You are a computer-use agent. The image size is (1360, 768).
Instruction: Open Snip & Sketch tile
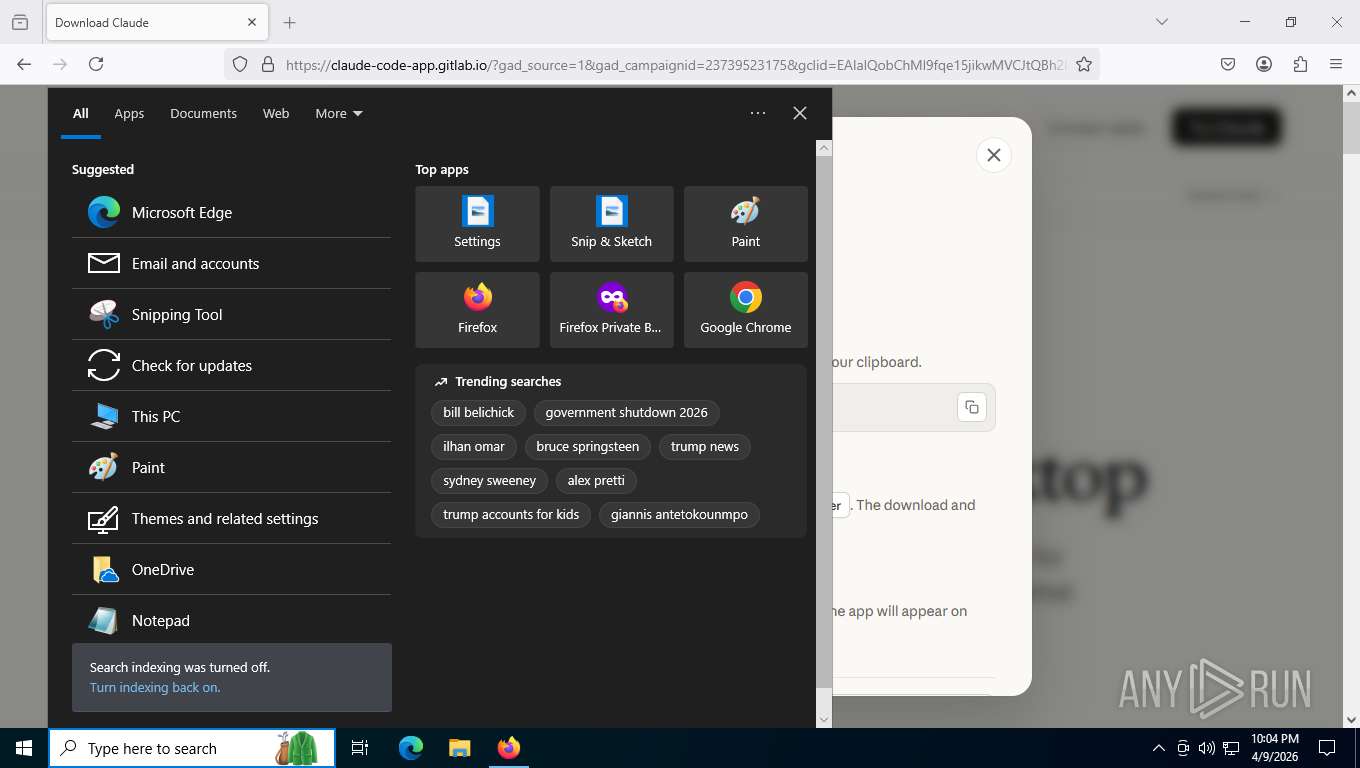(x=611, y=224)
